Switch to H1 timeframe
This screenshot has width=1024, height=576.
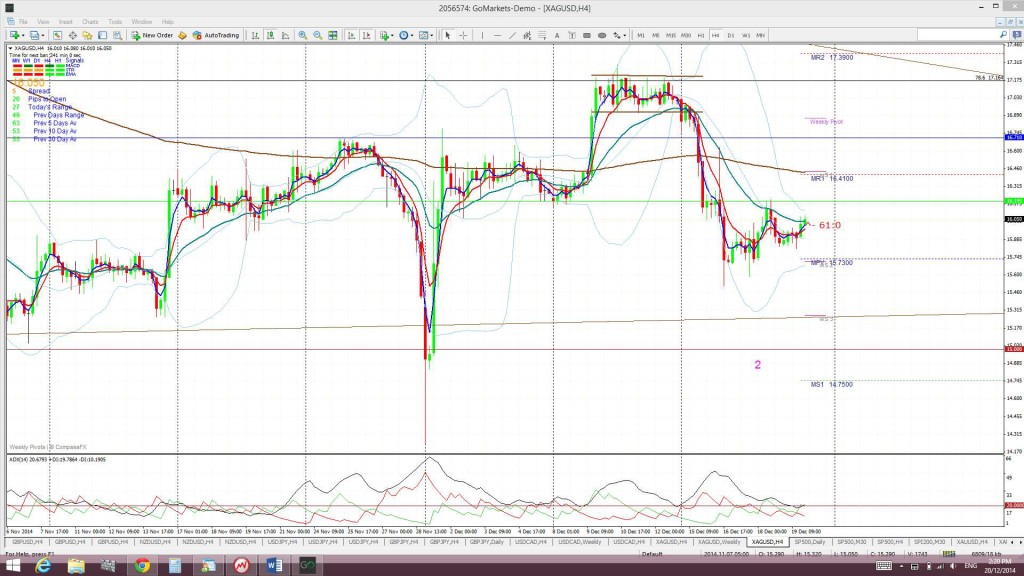[701, 35]
